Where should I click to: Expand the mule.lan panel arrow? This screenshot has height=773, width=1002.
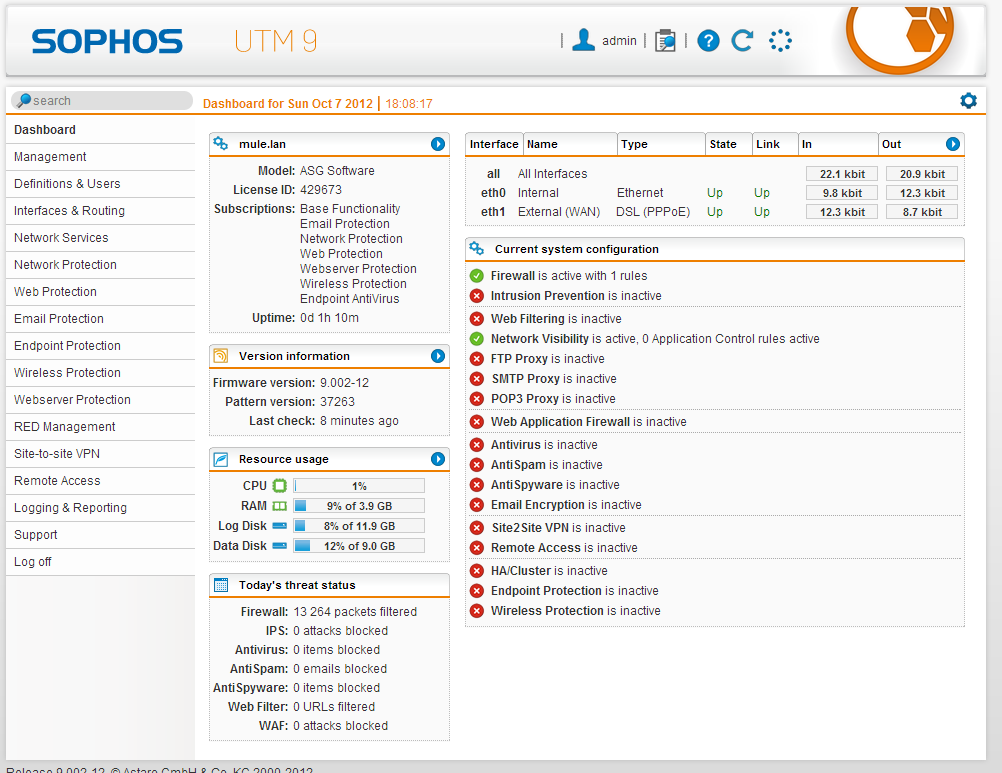(x=438, y=144)
